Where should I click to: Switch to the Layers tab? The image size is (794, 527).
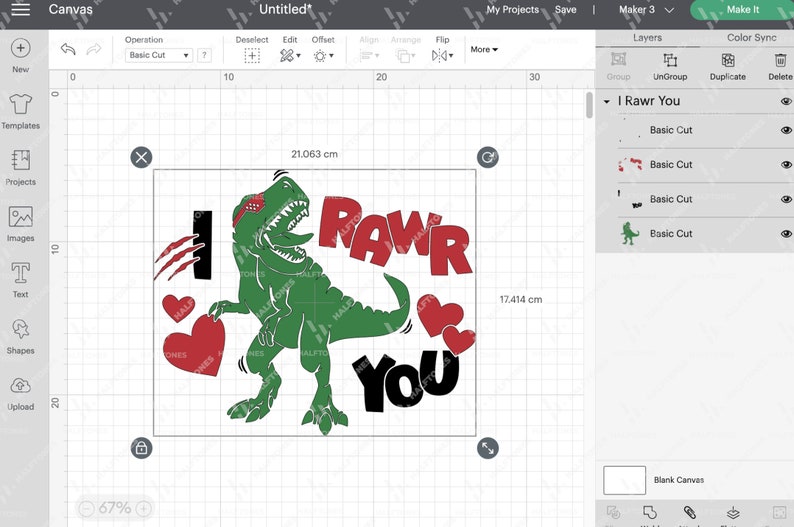(647, 37)
